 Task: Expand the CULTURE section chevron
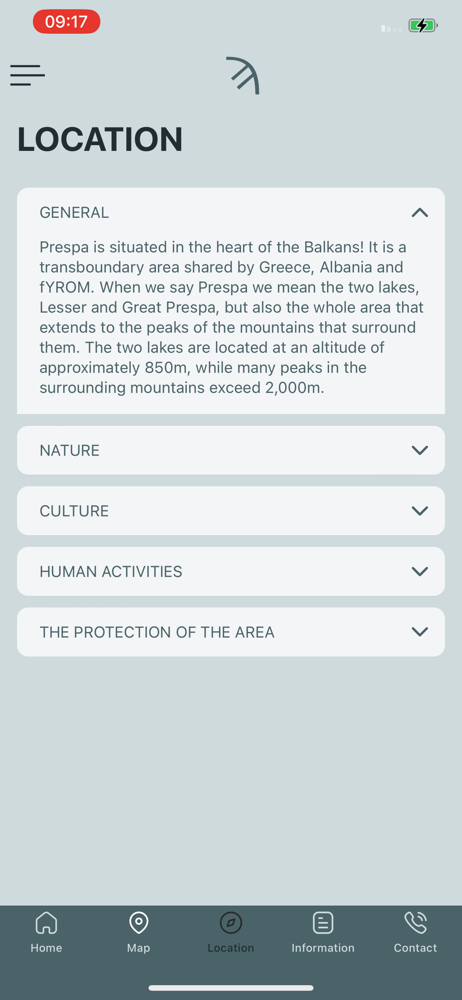click(x=420, y=511)
